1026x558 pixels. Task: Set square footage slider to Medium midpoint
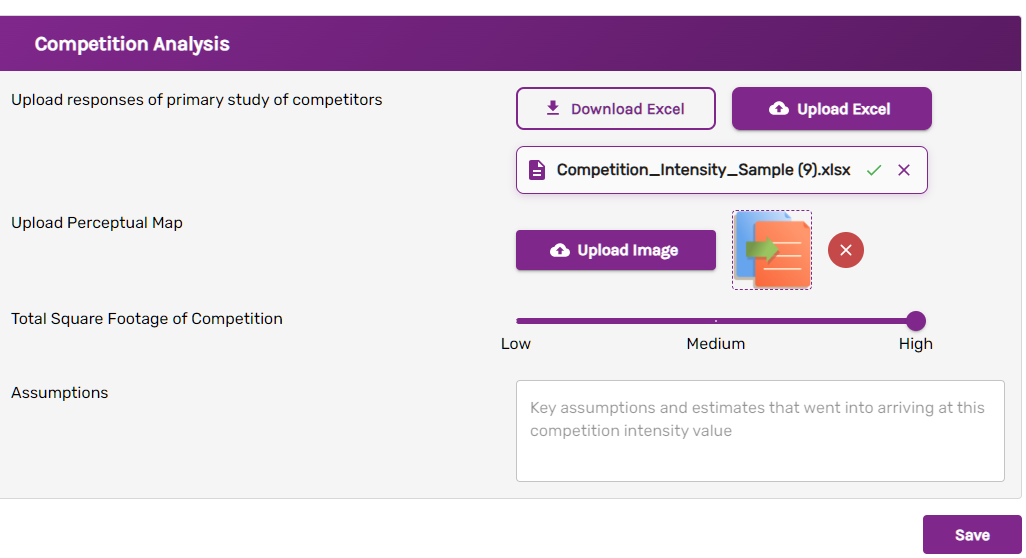[x=716, y=321]
